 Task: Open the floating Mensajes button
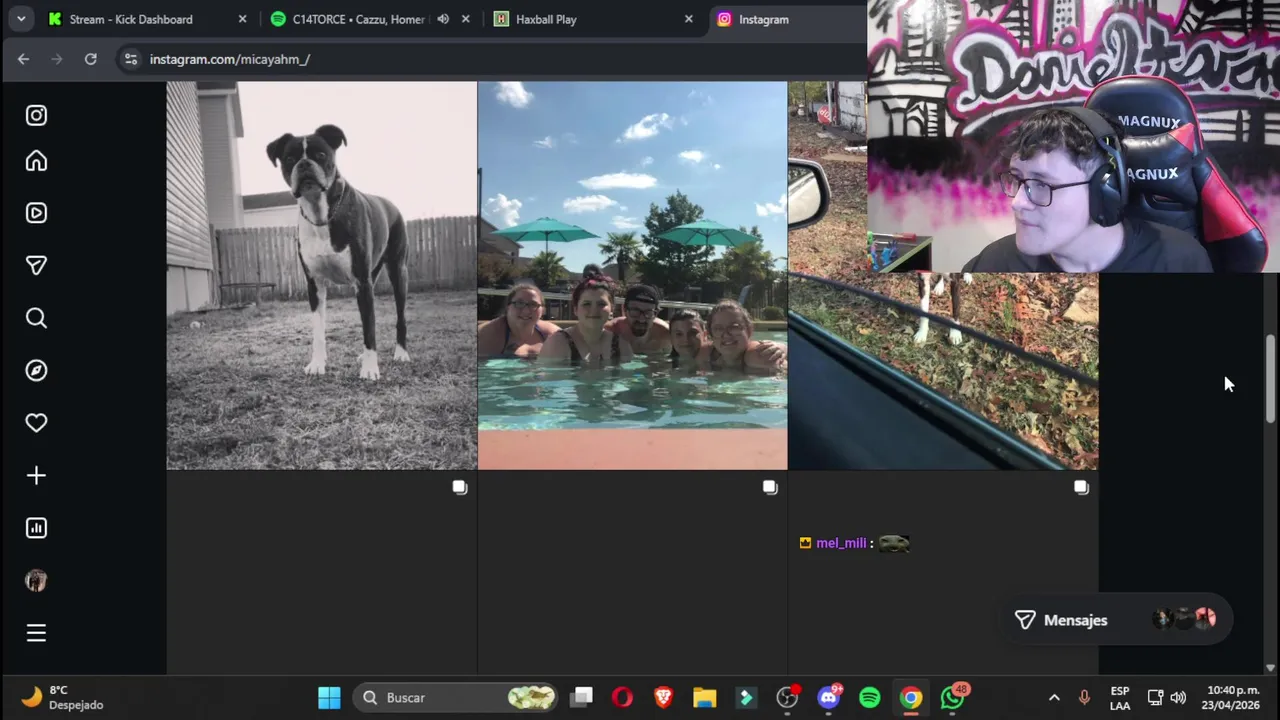(1115, 620)
